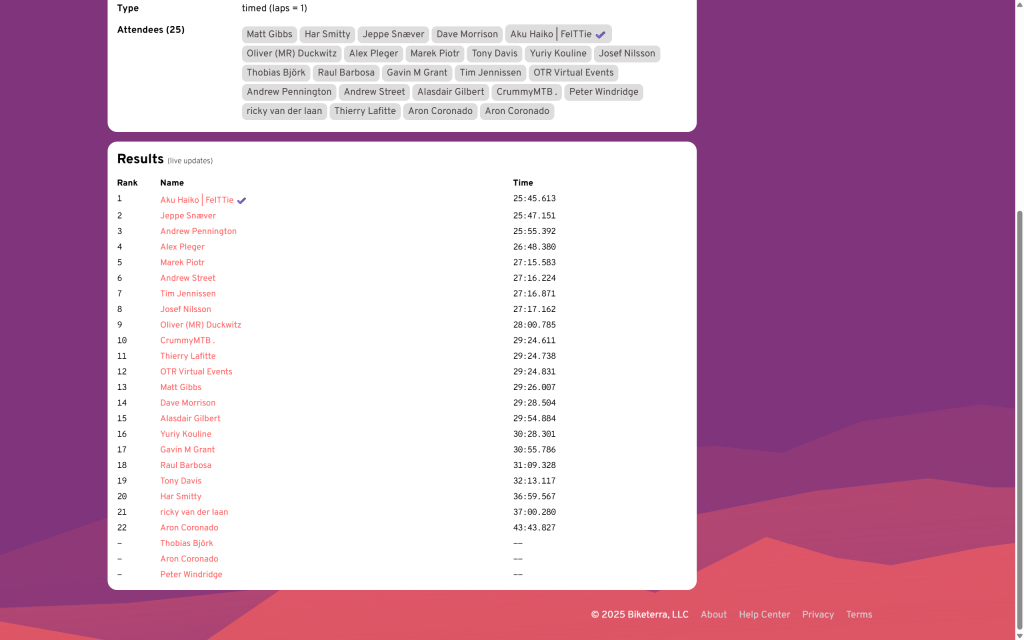The width and height of the screenshot is (1024, 640).
Task: Click verified checkmark beside Aku Haiko attendee tag
Action: click(x=601, y=34)
